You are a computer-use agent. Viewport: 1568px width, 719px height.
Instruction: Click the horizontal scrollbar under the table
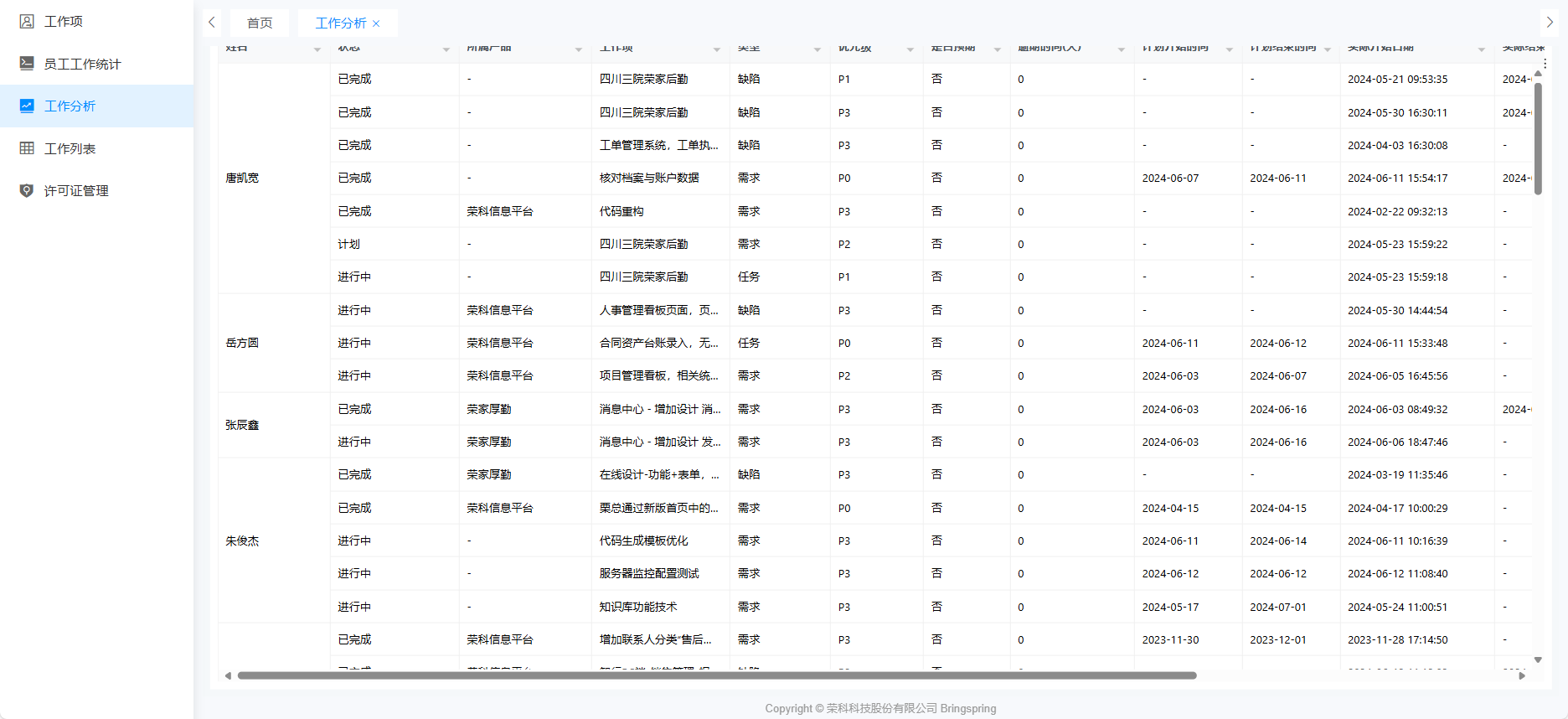(716, 675)
